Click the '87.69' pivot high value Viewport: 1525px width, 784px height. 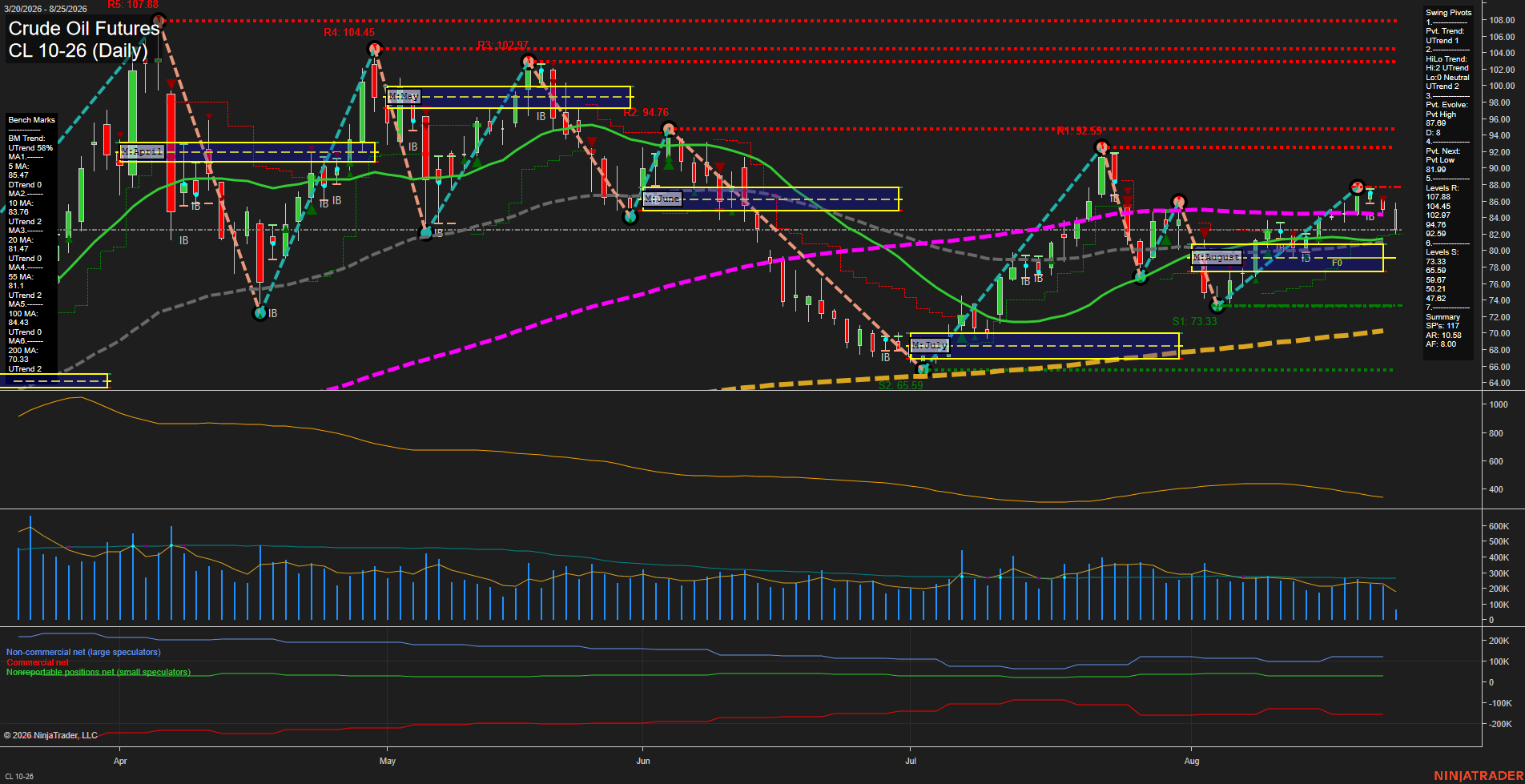tap(1436, 123)
